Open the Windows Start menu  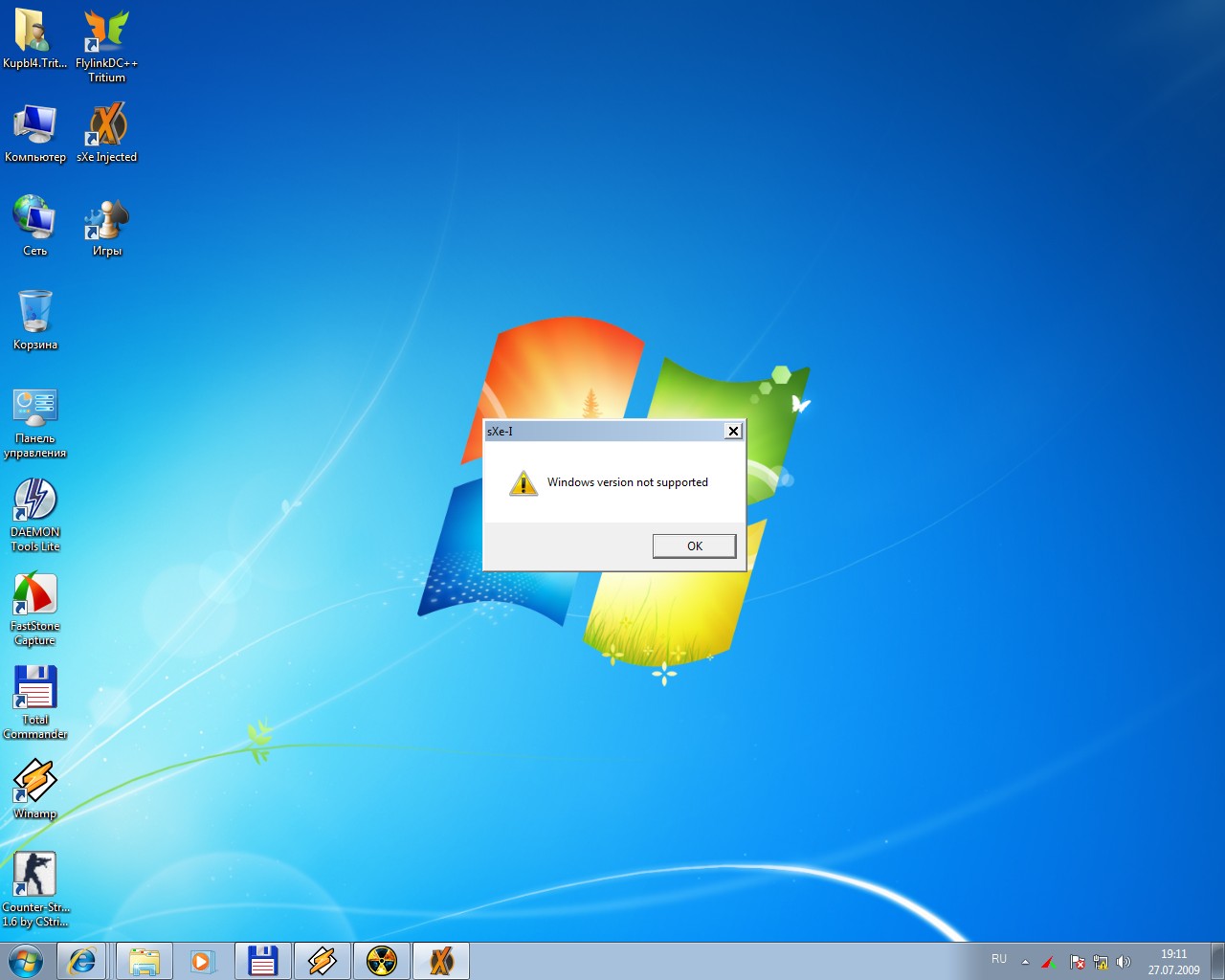click(x=26, y=961)
